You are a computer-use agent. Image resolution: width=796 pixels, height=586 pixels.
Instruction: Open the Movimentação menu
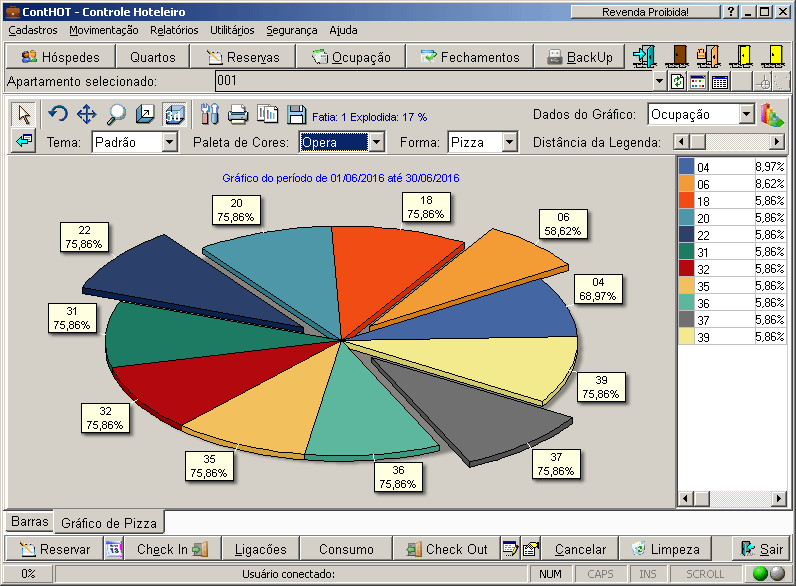[x=104, y=30]
